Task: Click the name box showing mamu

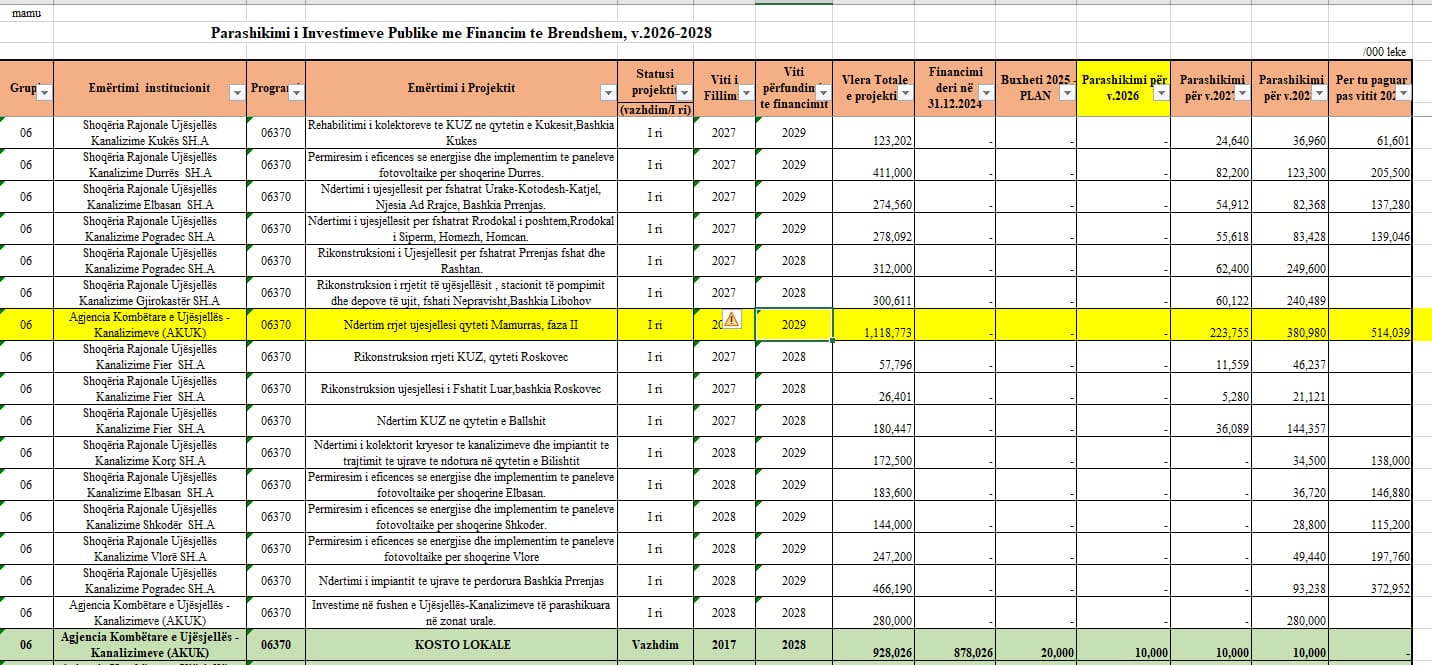Action: 27,13
